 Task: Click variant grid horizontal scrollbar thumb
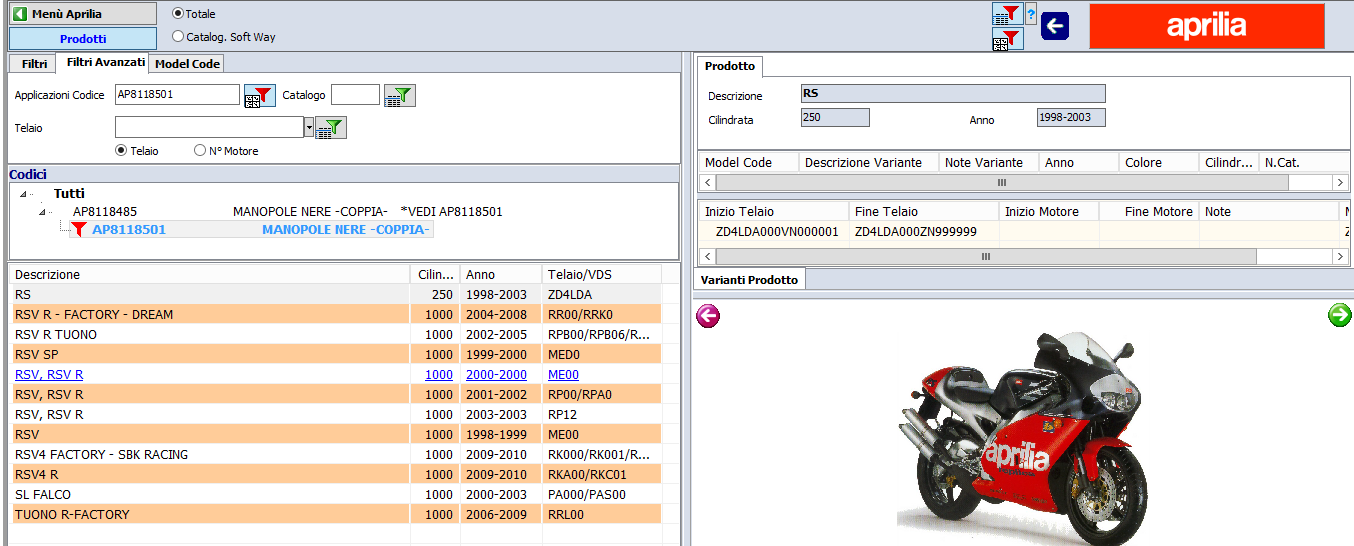click(x=1002, y=183)
